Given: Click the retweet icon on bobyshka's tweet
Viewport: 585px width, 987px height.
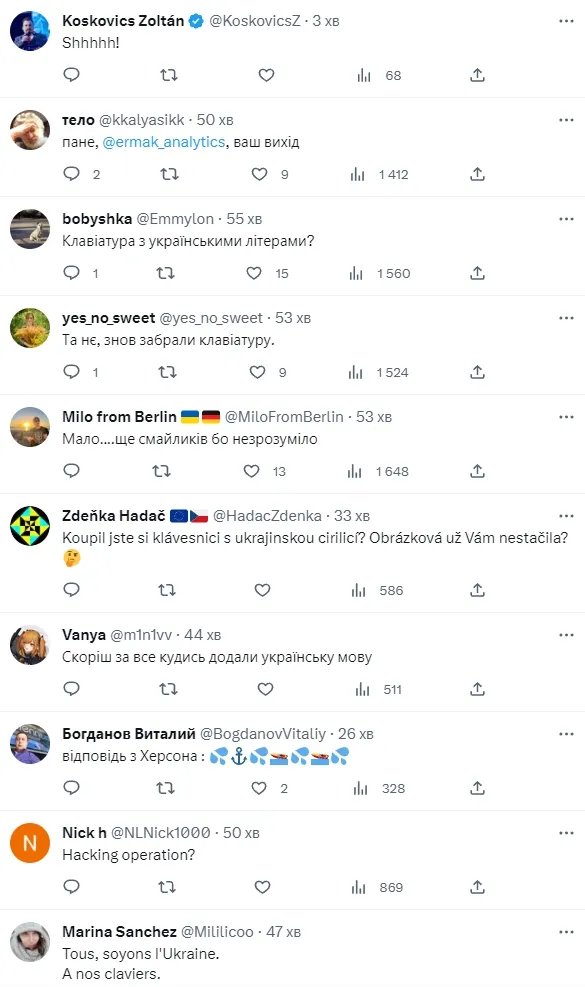Looking at the screenshot, I should click(168, 273).
